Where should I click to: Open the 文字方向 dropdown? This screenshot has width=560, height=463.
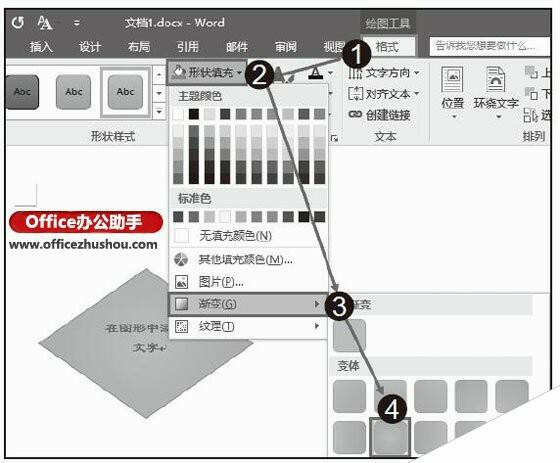coord(384,73)
